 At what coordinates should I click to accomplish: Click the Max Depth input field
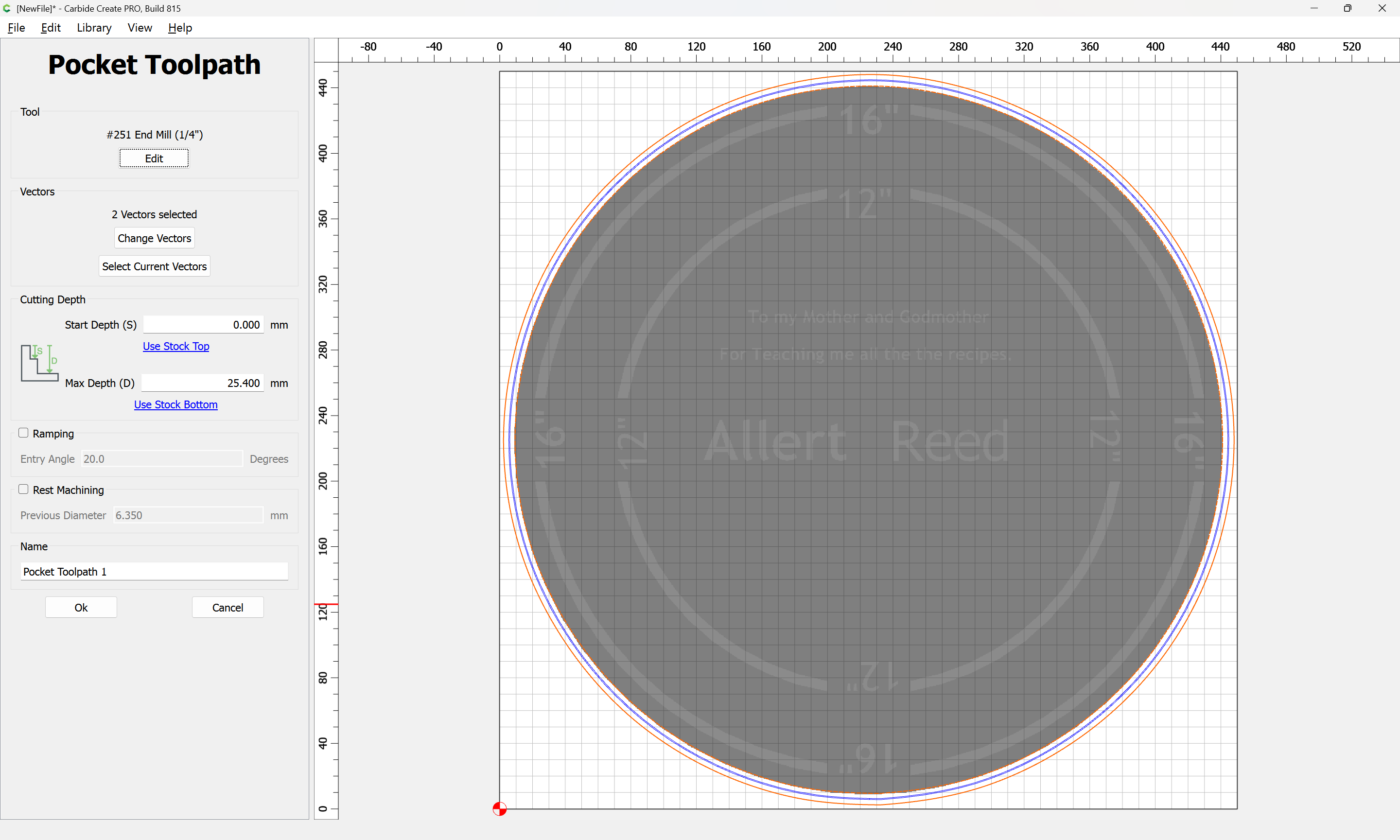coord(203,383)
